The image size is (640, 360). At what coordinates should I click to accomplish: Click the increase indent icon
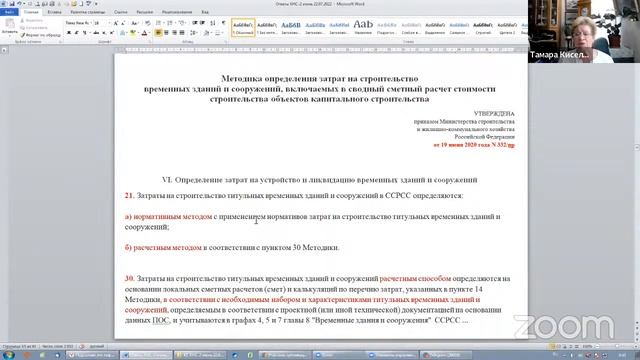(x=202, y=23)
